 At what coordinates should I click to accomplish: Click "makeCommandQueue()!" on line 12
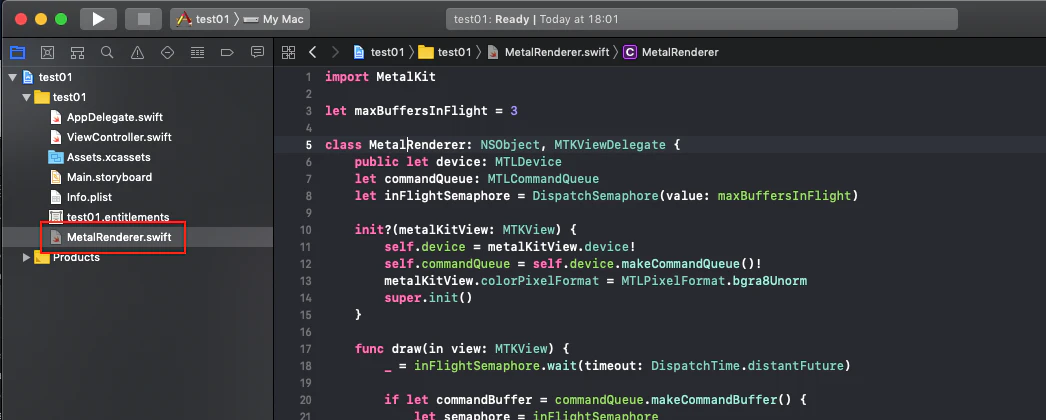(x=691, y=264)
